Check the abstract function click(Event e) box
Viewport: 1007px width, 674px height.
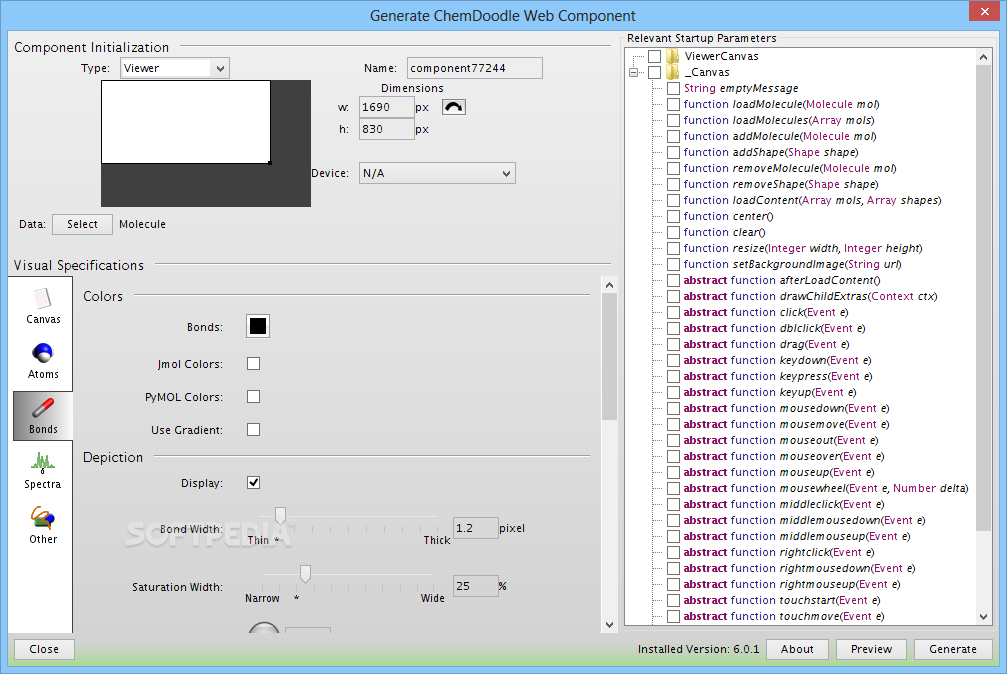673,312
